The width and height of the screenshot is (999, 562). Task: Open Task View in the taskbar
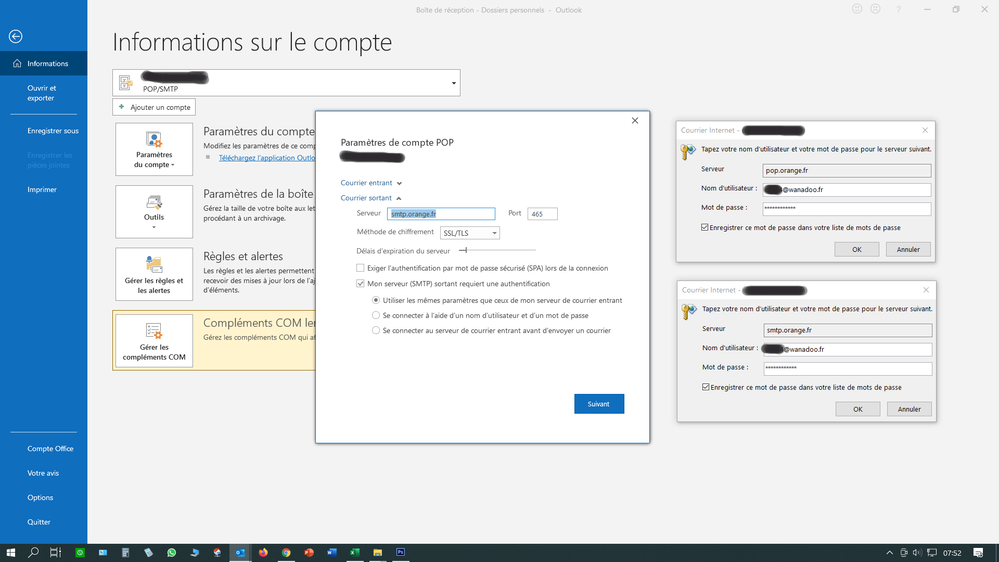(x=55, y=552)
